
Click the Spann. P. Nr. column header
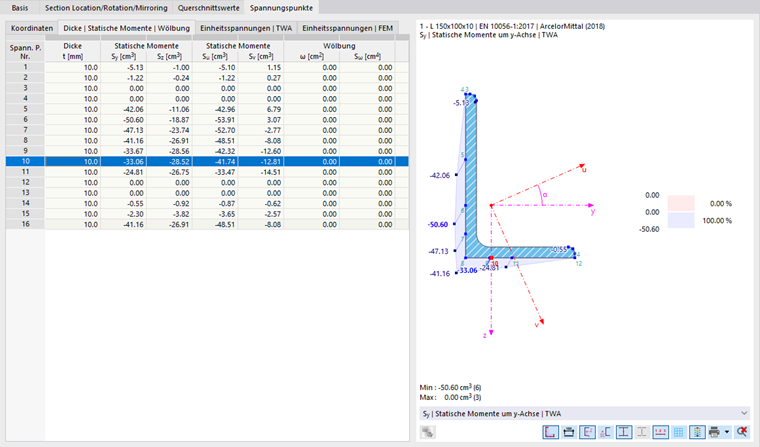[25, 51]
